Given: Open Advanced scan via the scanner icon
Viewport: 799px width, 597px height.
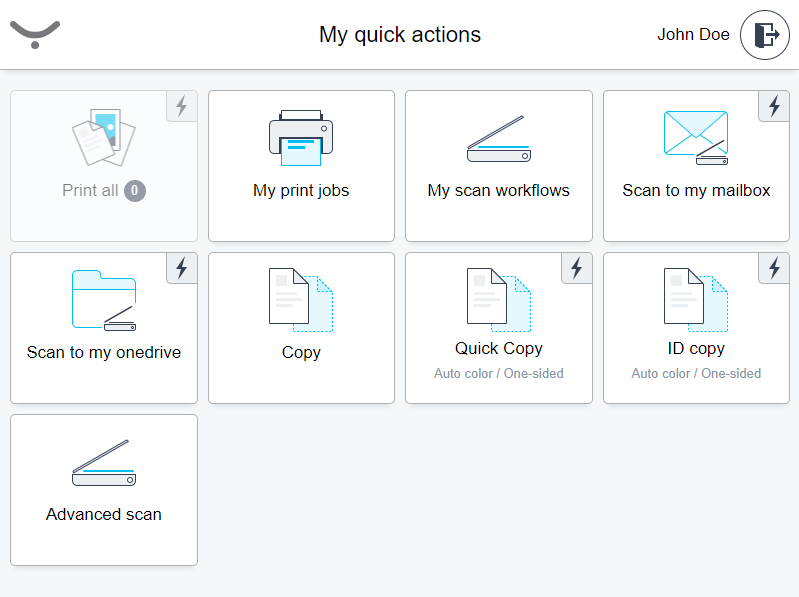Looking at the screenshot, I should tap(103, 463).
